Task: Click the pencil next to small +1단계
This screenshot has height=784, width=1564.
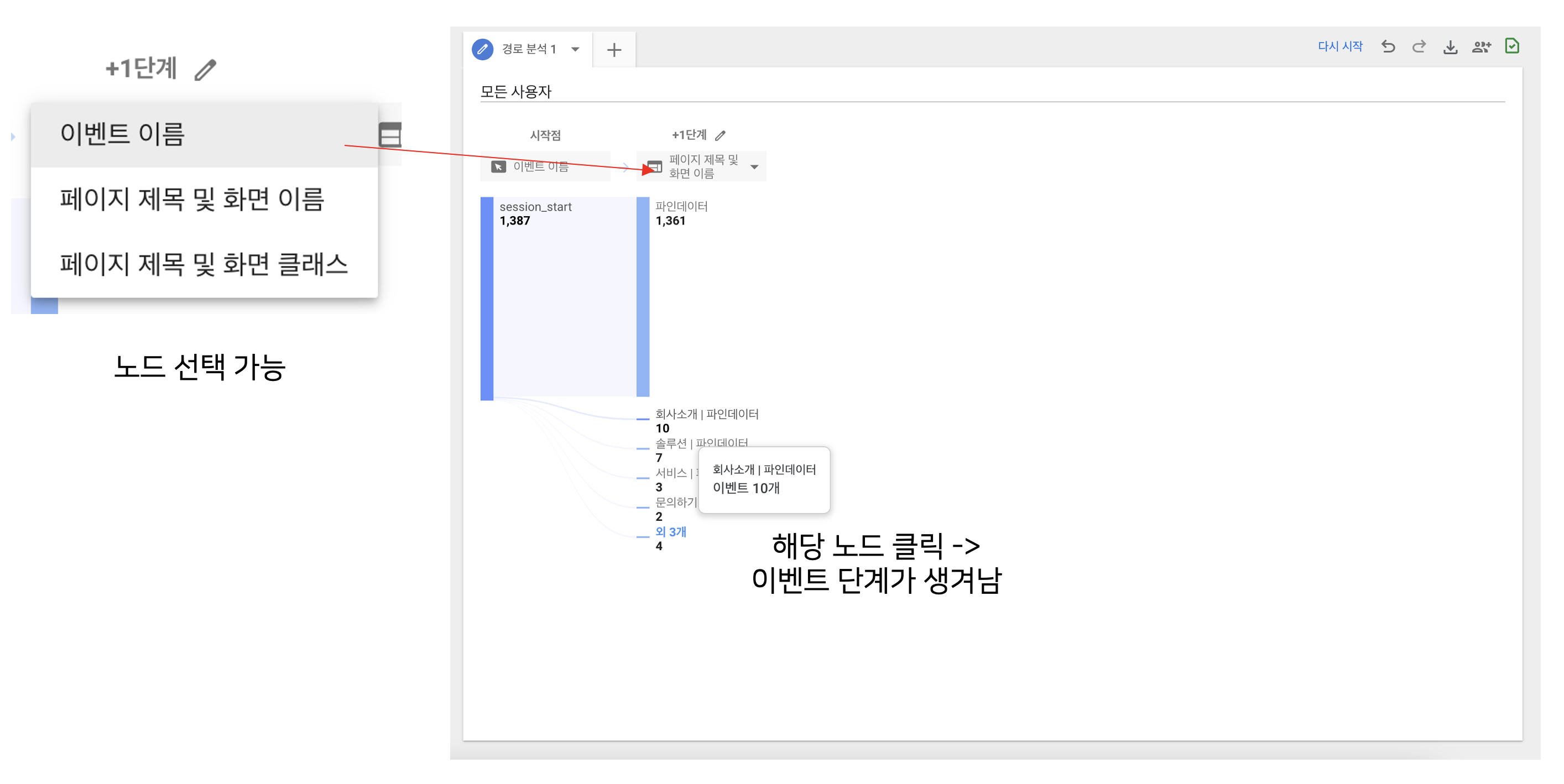Action: 720,135
